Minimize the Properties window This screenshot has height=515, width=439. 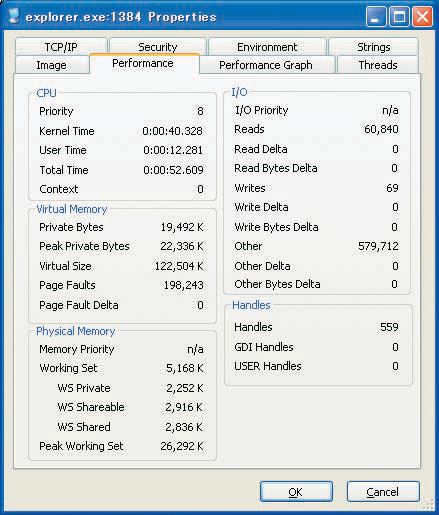click(x=376, y=16)
